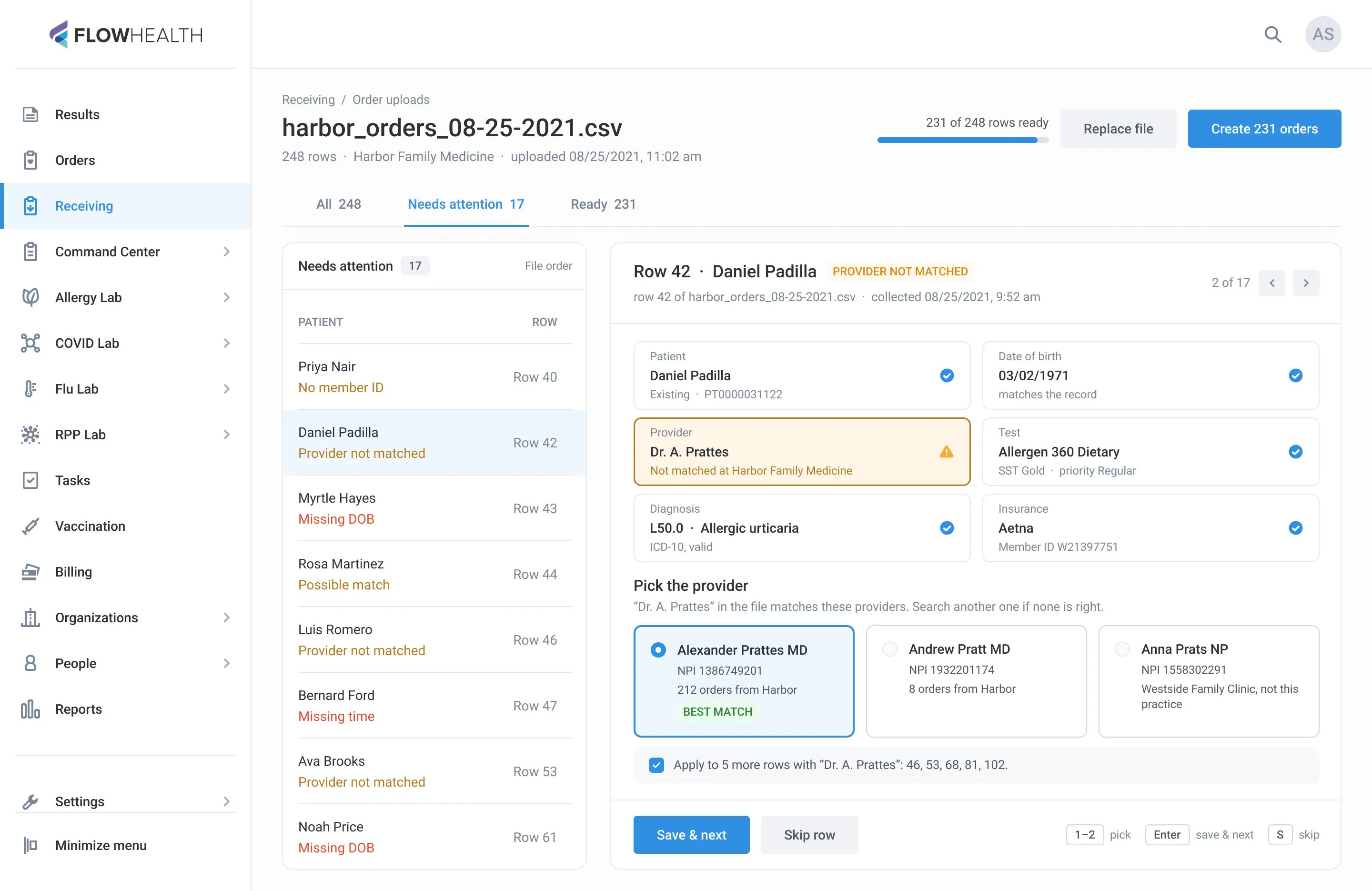Click the Flu Lab thermometer icon

(30, 389)
